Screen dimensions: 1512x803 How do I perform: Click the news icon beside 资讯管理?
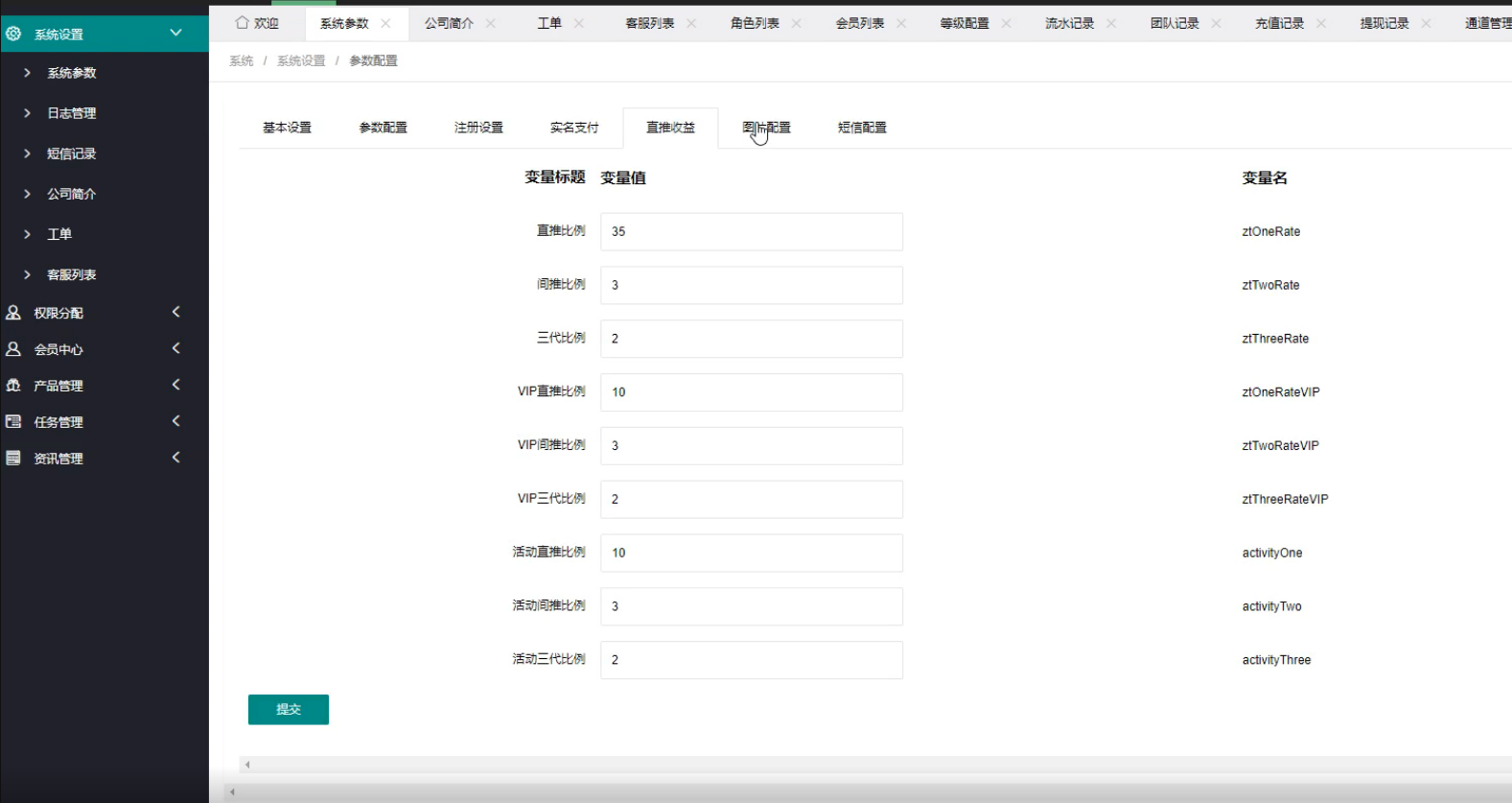[13, 459]
